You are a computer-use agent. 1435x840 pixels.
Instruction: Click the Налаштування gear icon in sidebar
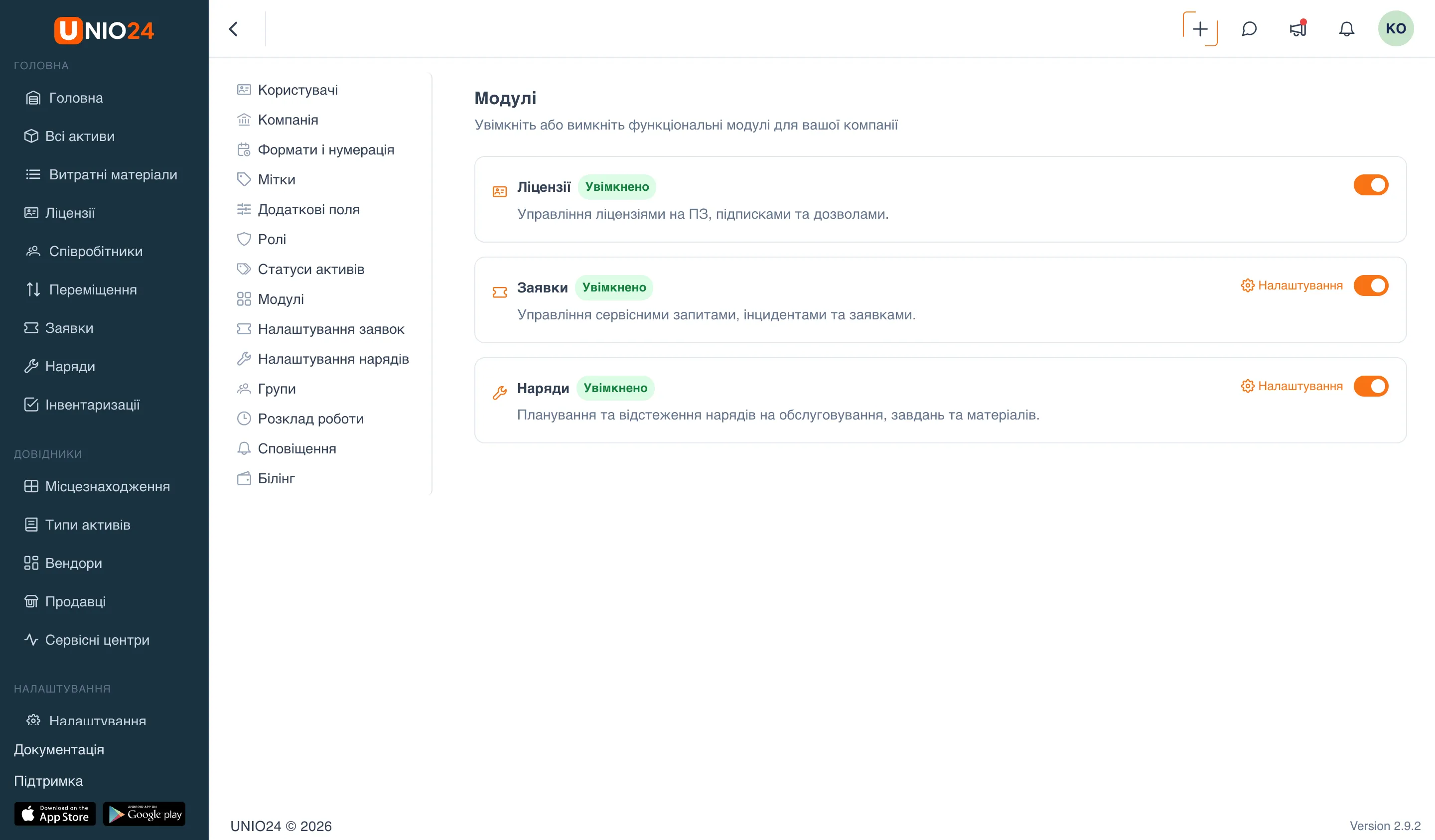point(33,720)
